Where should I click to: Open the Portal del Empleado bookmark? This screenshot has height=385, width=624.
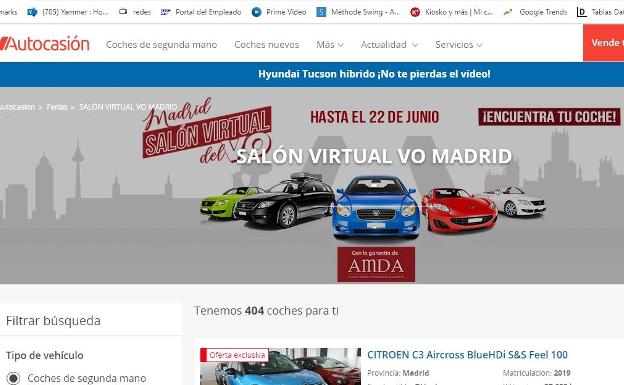click(208, 12)
